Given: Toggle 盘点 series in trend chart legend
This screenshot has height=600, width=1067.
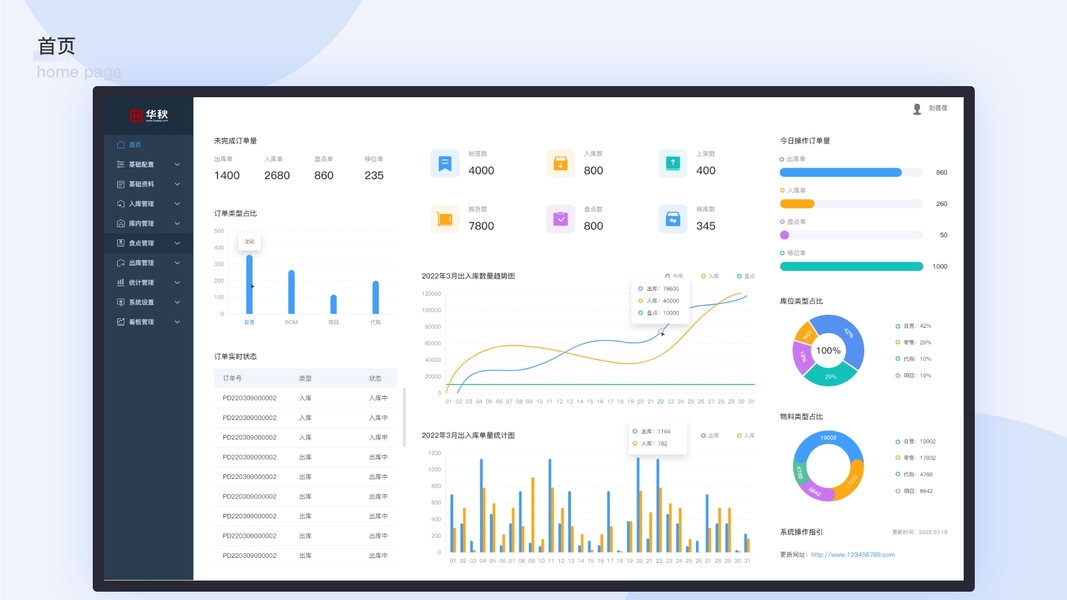Looking at the screenshot, I should (746, 276).
